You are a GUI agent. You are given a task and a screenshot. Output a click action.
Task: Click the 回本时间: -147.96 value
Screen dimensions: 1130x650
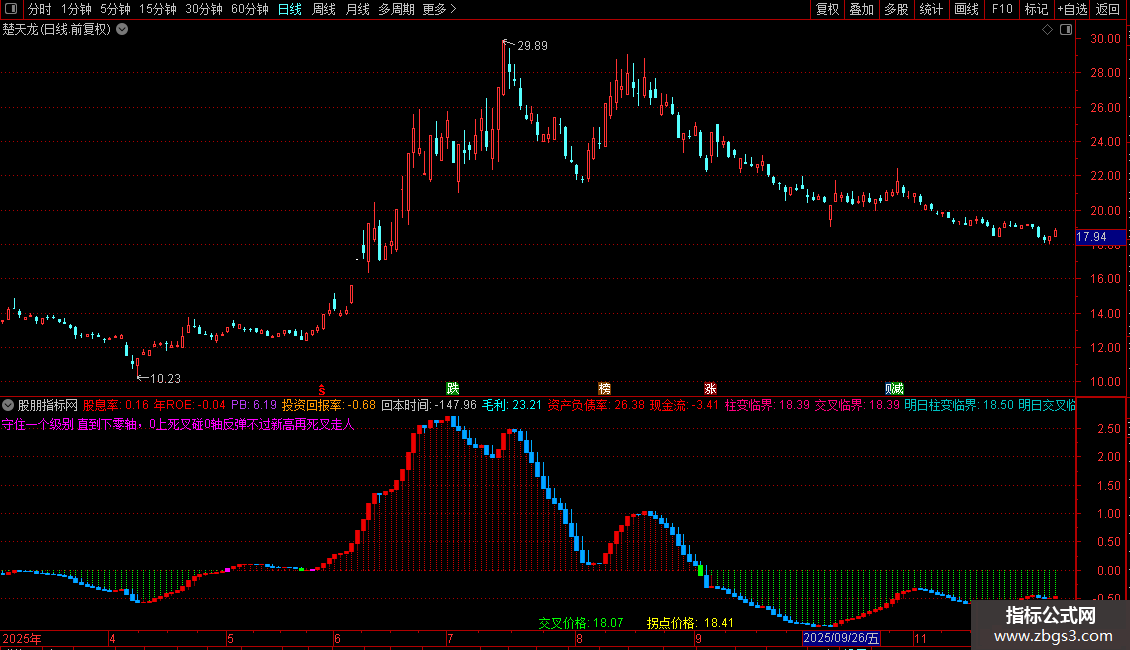tap(429, 406)
